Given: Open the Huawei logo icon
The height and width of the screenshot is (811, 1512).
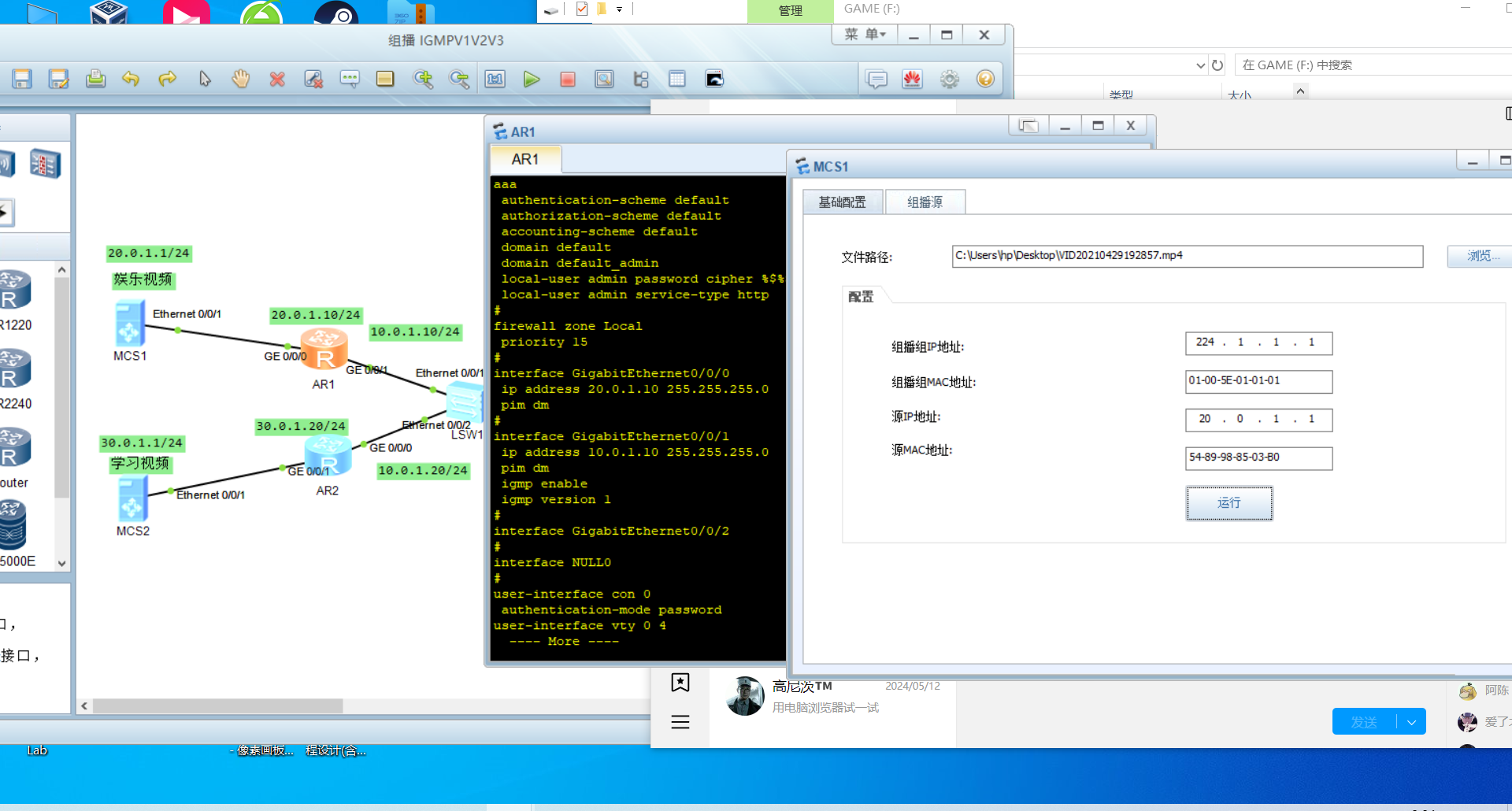Looking at the screenshot, I should [x=913, y=79].
